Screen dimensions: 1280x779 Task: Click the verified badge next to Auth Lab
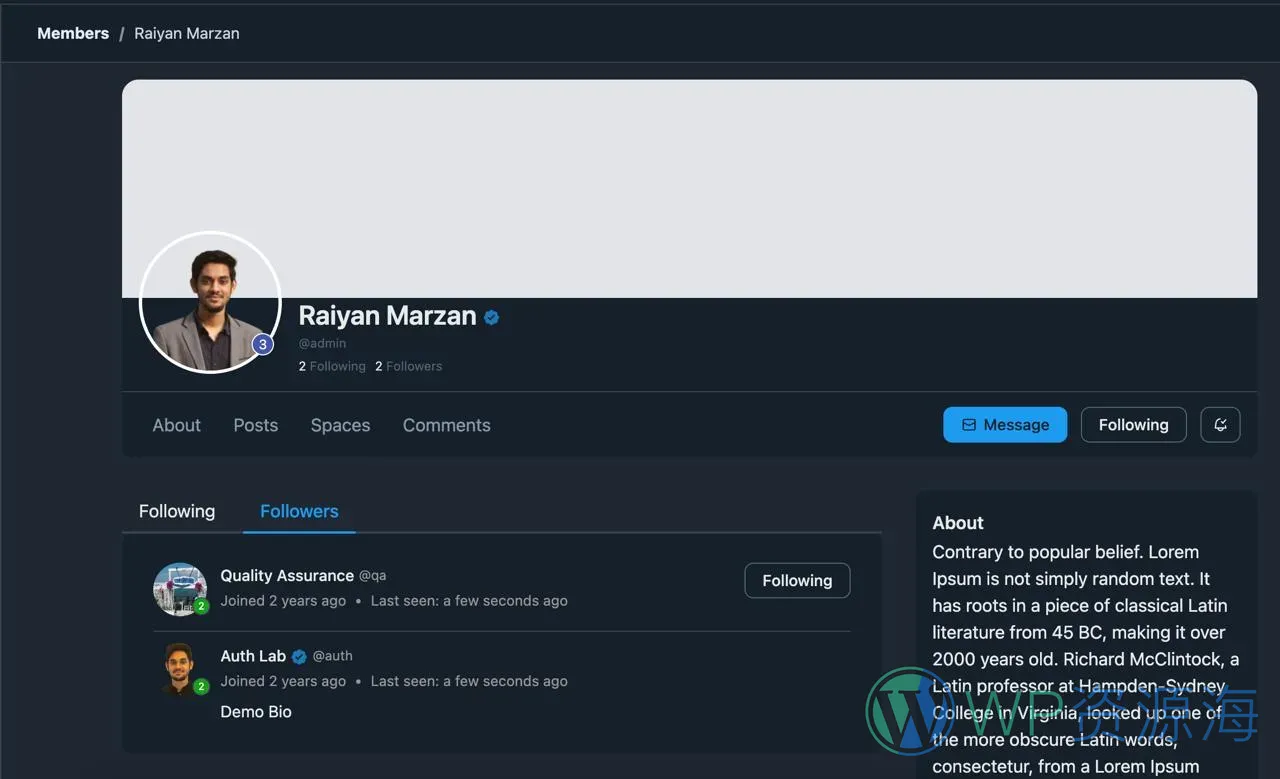[x=299, y=657]
